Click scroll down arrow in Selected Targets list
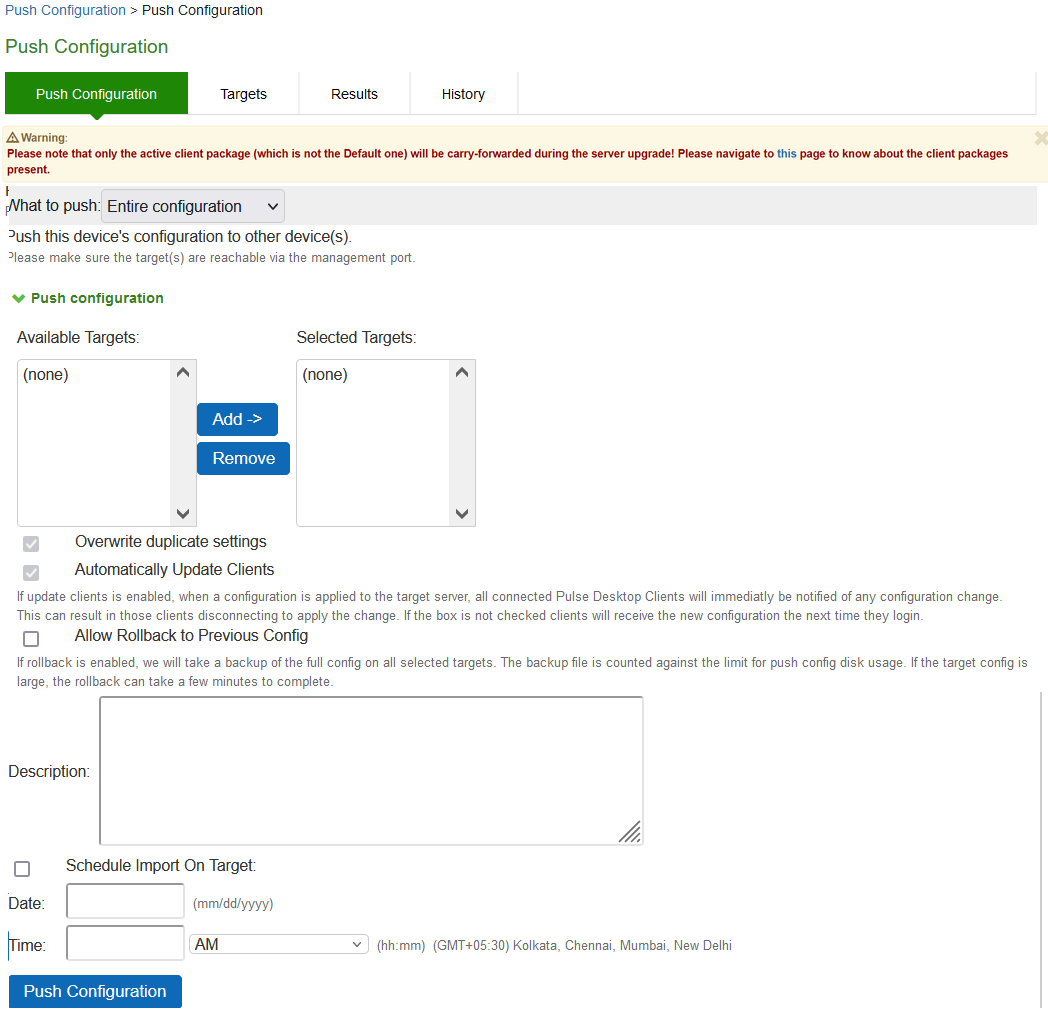The image size is (1048, 1020). [x=462, y=513]
